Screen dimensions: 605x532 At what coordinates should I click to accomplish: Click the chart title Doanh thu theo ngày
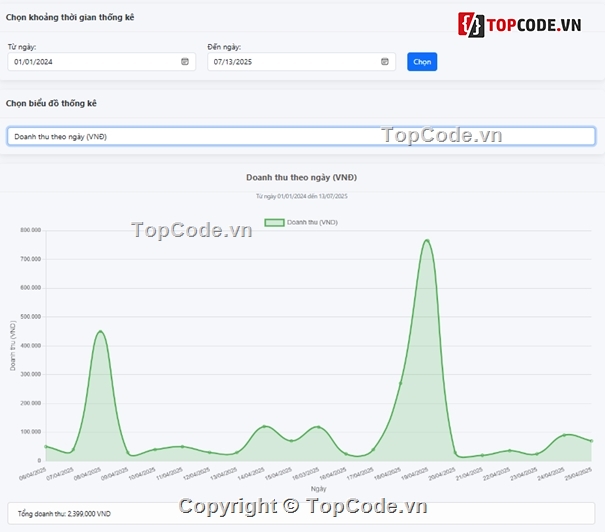click(301, 177)
